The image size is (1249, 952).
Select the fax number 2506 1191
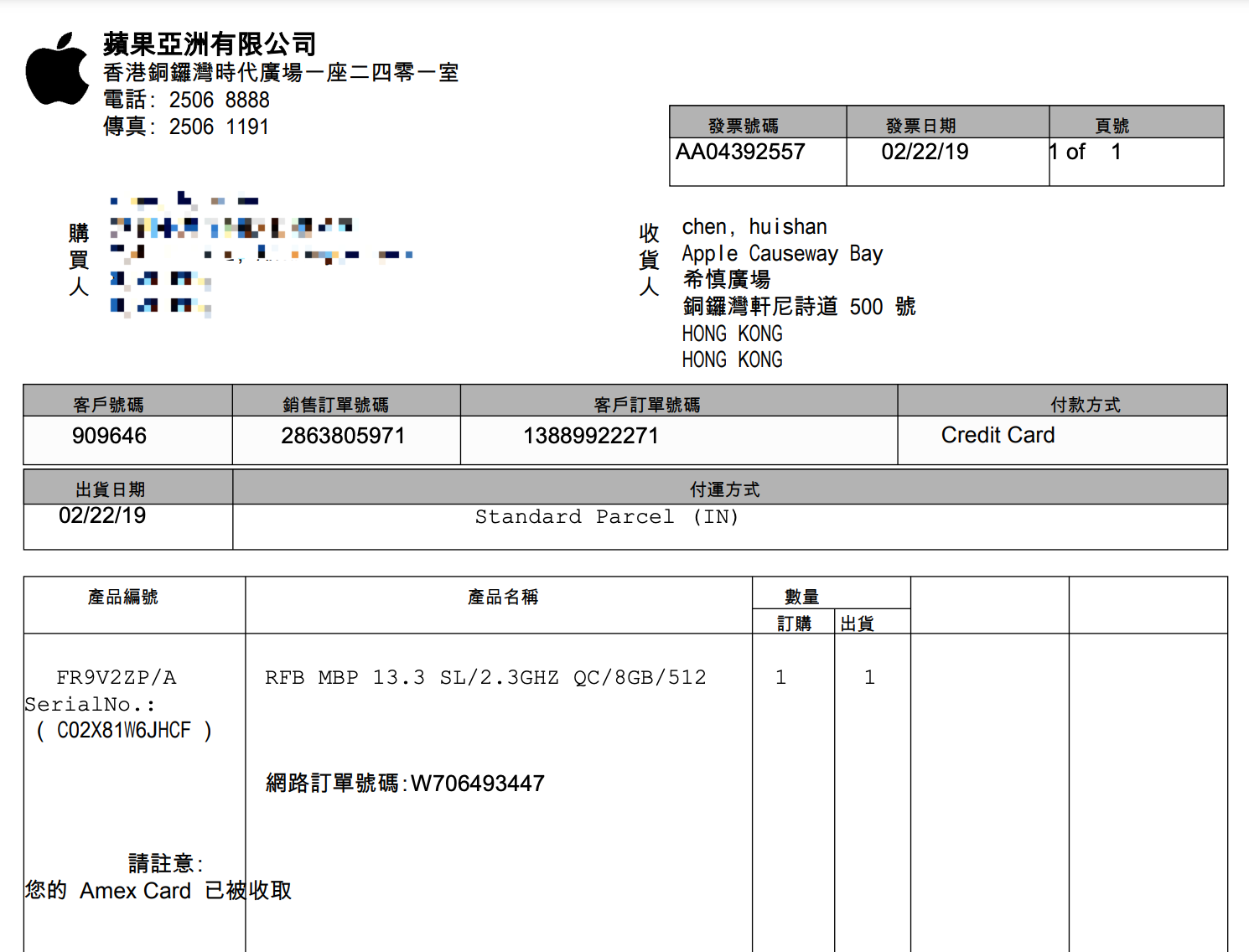(219, 127)
